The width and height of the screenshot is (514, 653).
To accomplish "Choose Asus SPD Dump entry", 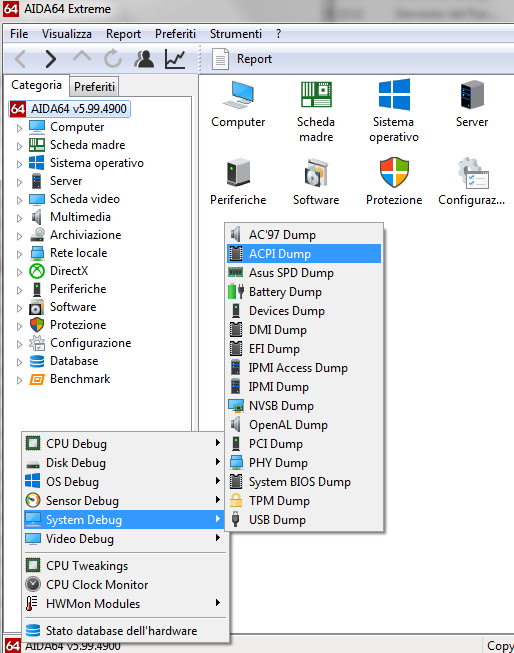I will coord(304,273).
